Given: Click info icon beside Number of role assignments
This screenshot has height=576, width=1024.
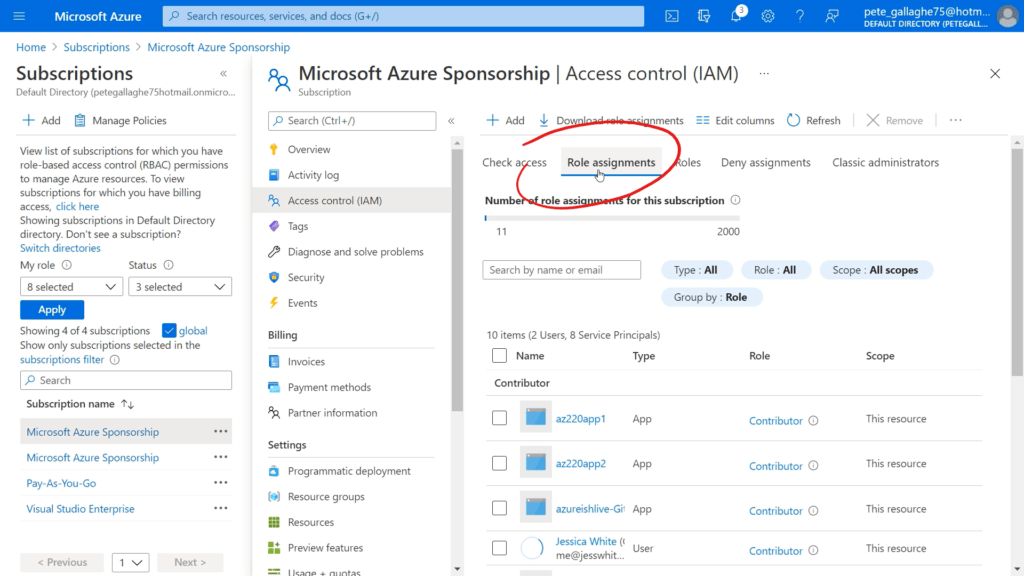Looking at the screenshot, I should (735, 200).
